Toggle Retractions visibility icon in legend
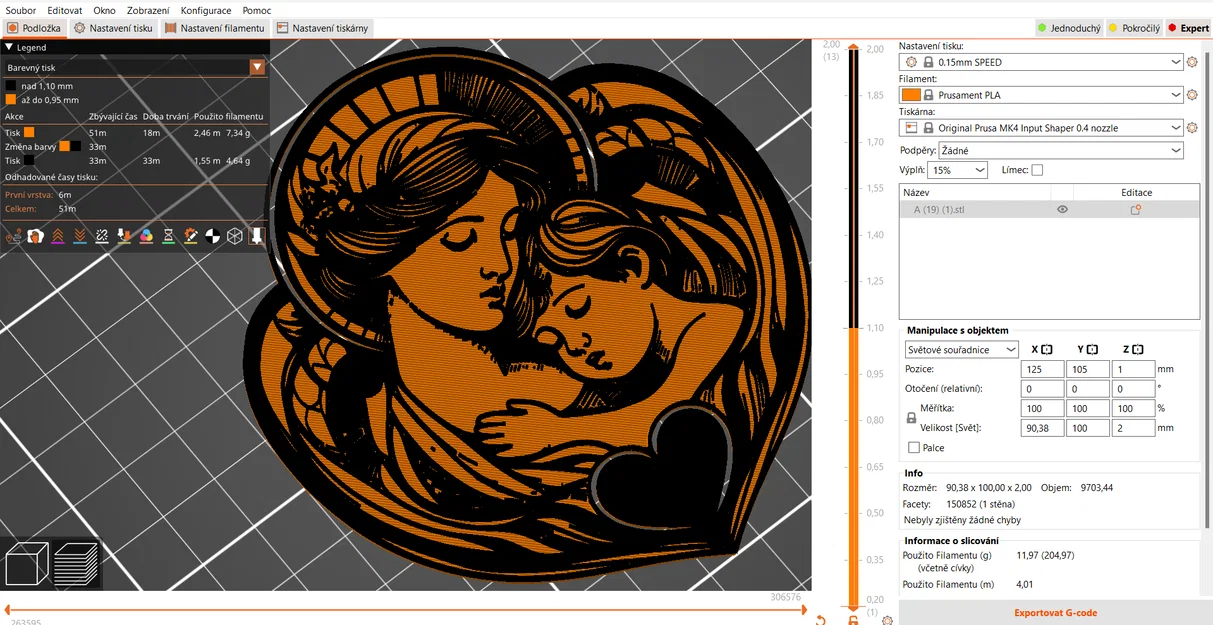The width and height of the screenshot is (1213, 625). tap(58, 236)
